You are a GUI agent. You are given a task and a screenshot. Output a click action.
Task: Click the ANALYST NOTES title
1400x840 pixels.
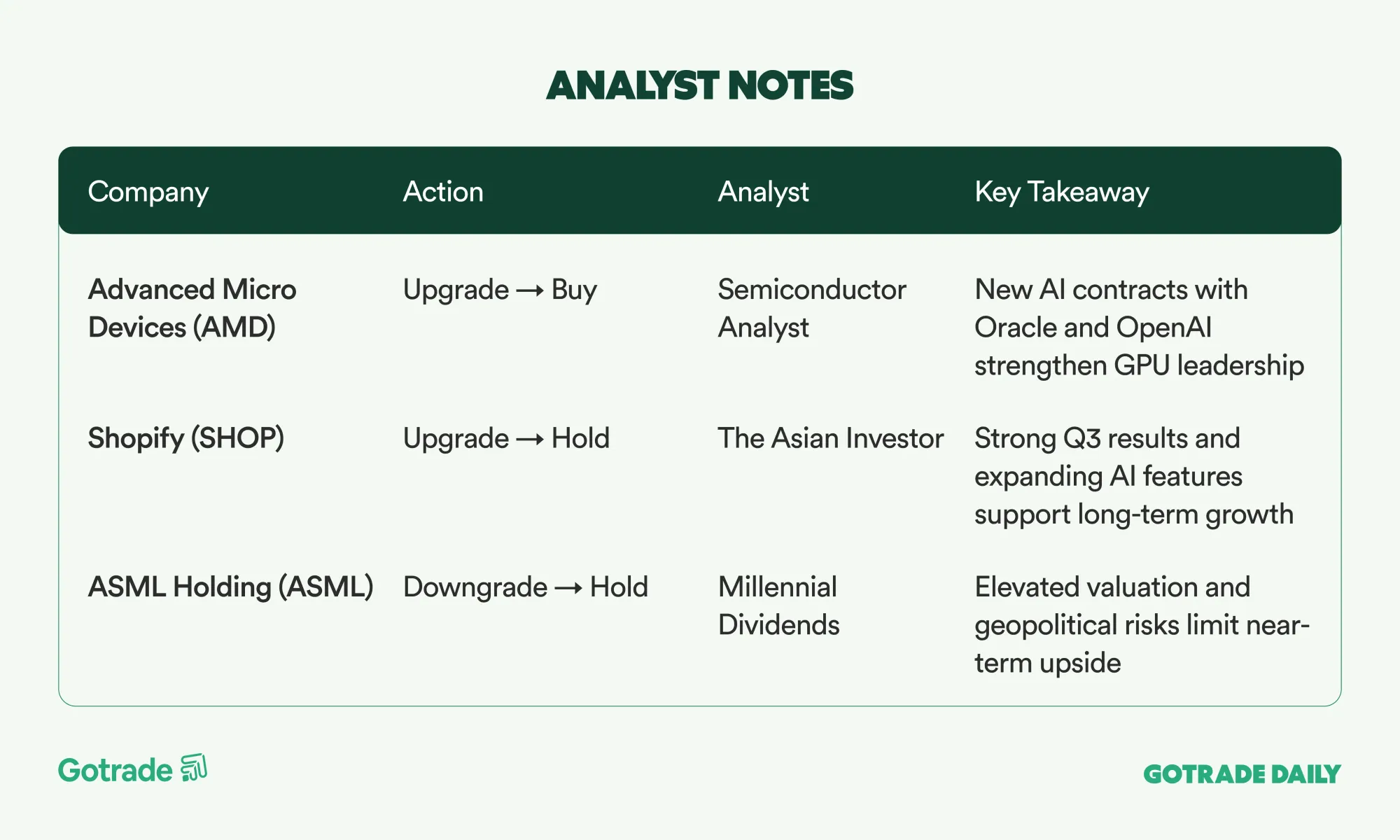pyautogui.click(x=699, y=86)
